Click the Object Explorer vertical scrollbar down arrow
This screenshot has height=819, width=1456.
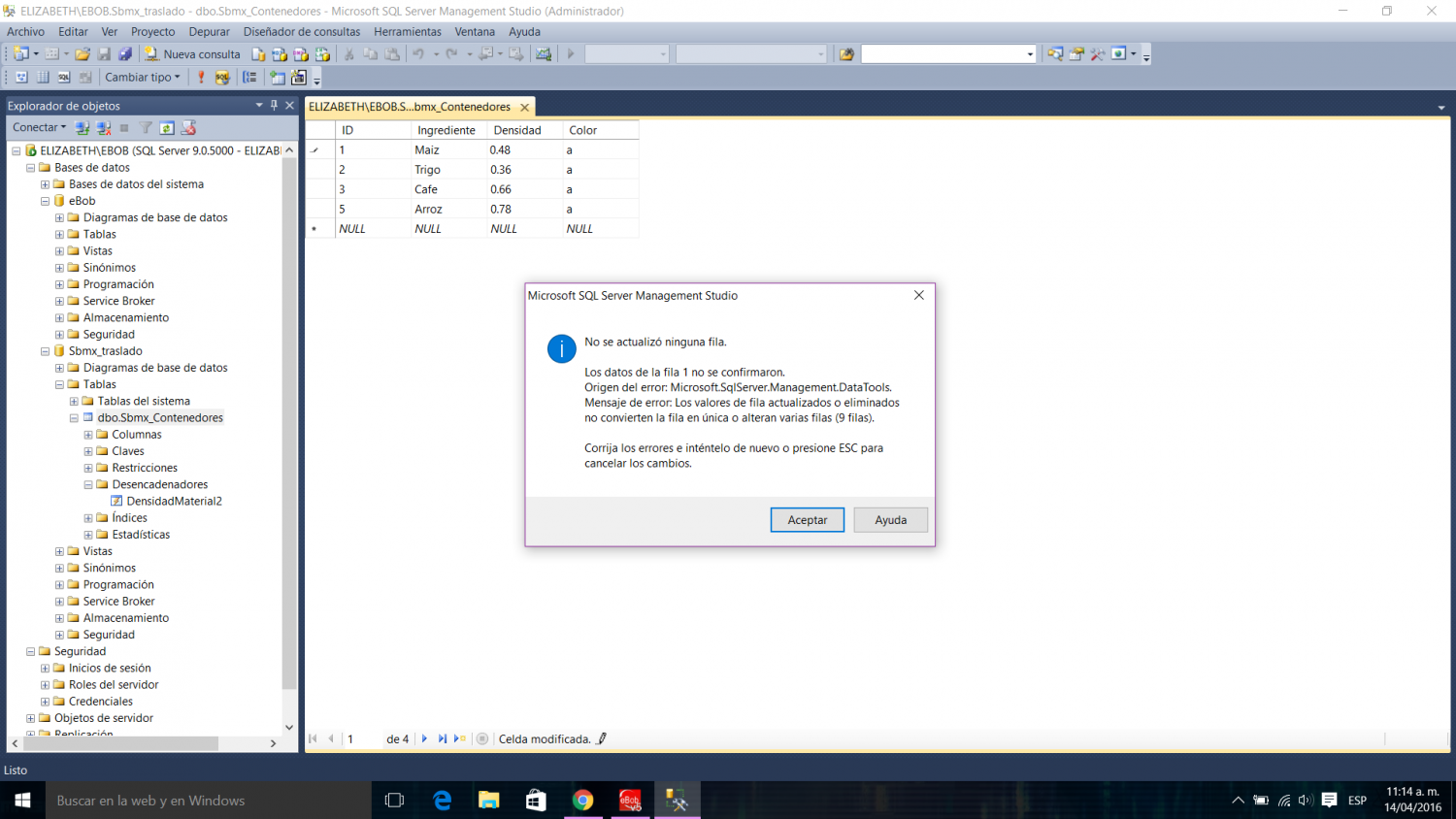click(x=289, y=727)
